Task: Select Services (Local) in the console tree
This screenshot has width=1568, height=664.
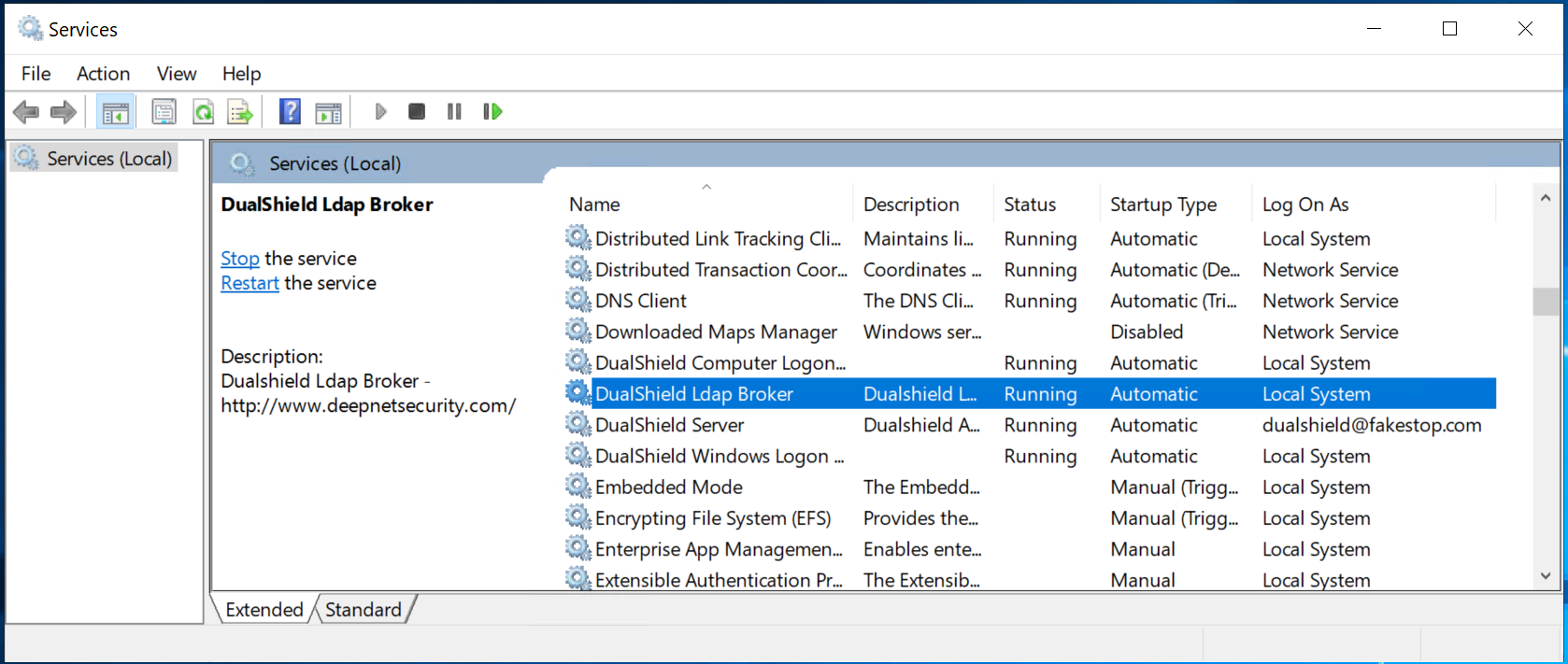Action: [109, 159]
